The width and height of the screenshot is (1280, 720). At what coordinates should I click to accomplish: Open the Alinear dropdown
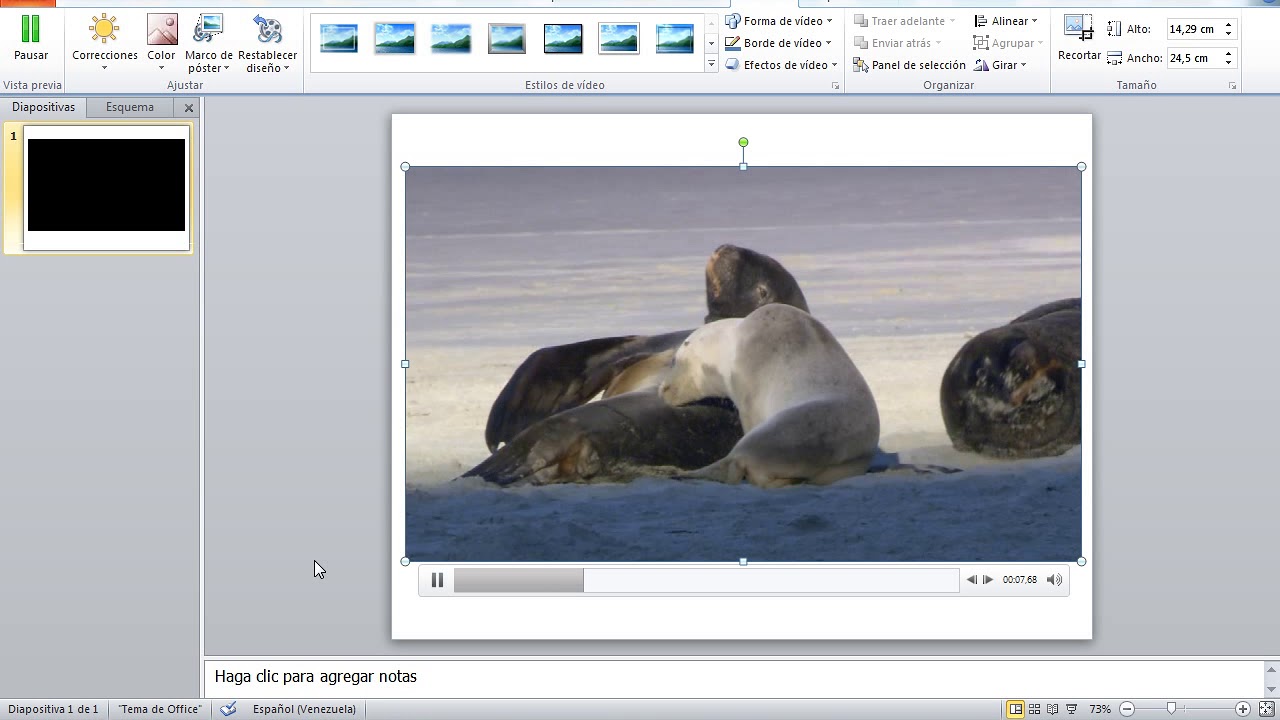click(x=1006, y=21)
